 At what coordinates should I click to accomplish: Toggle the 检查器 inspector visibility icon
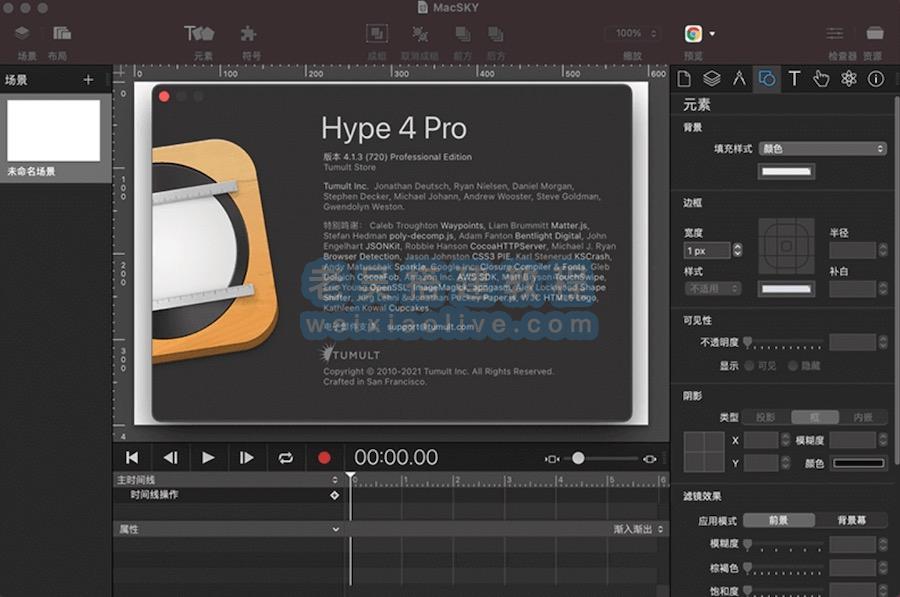tap(834, 30)
